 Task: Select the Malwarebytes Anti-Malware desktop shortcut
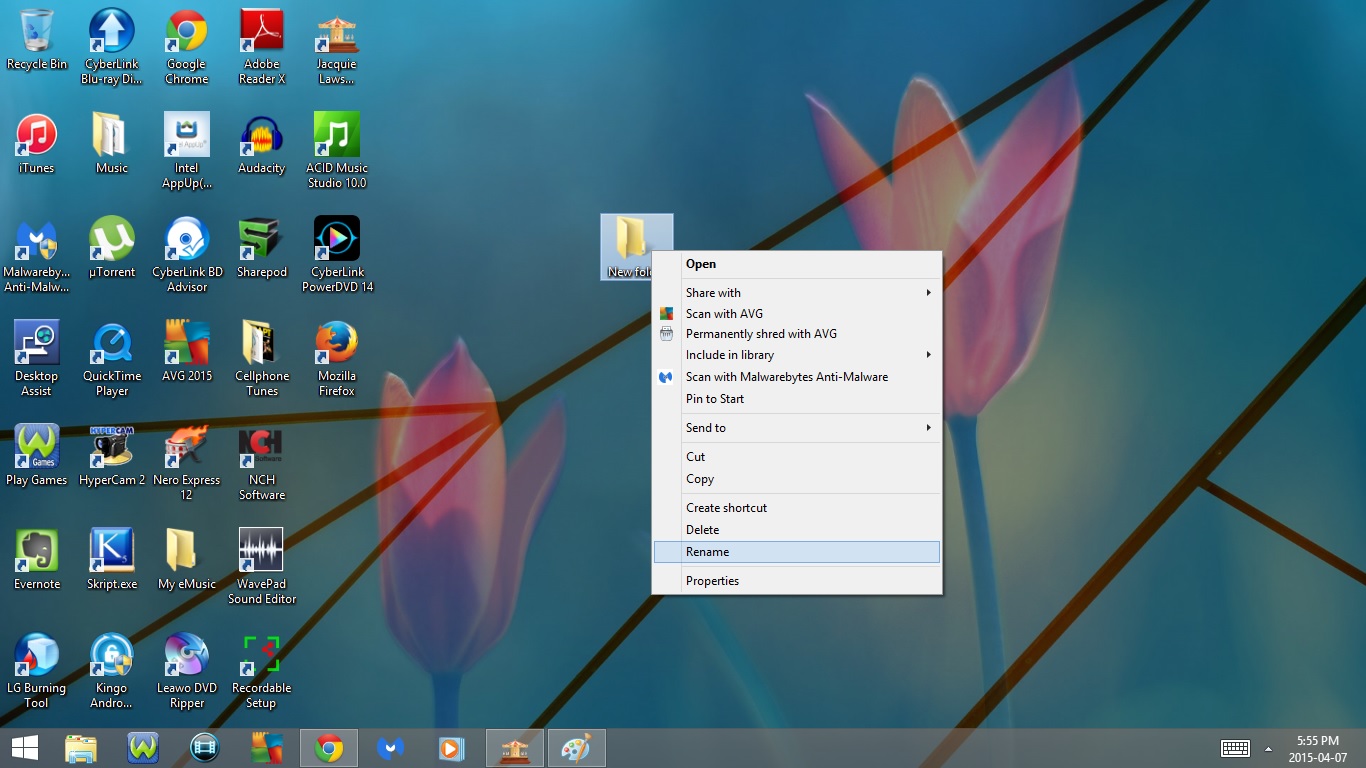[37, 255]
